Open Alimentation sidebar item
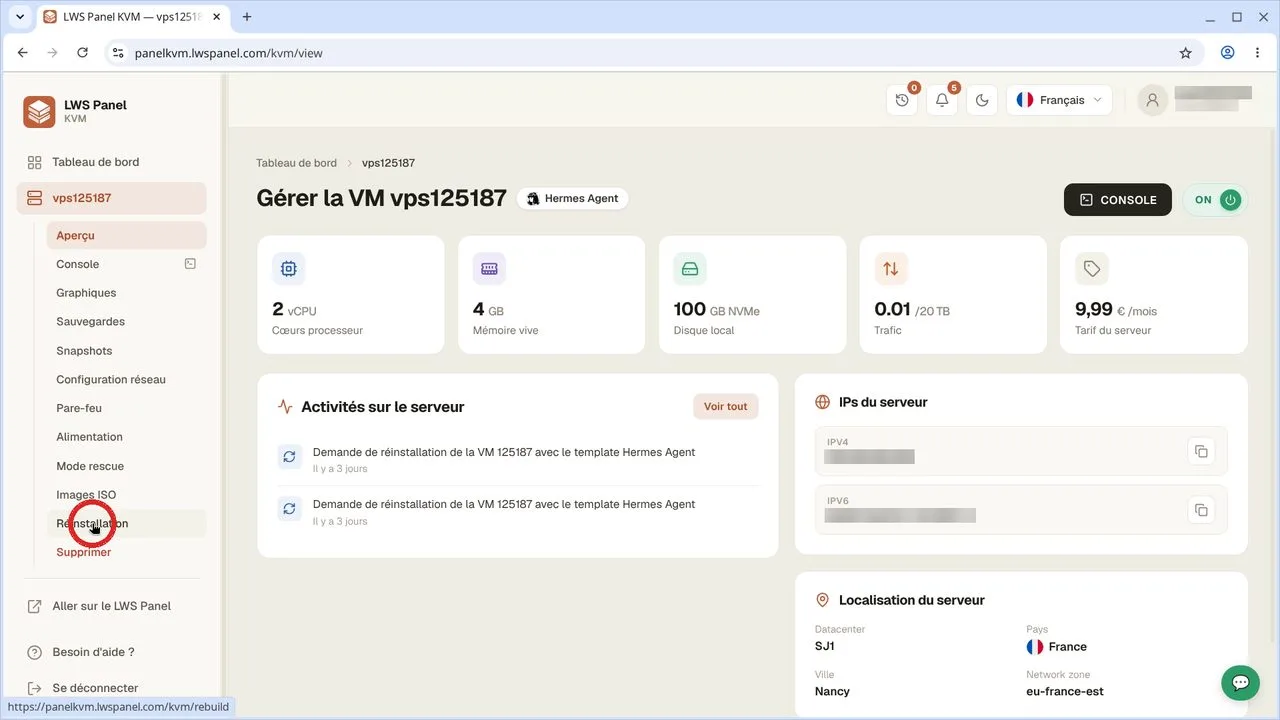The height and width of the screenshot is (720, 1280). (x=126, y=437)
